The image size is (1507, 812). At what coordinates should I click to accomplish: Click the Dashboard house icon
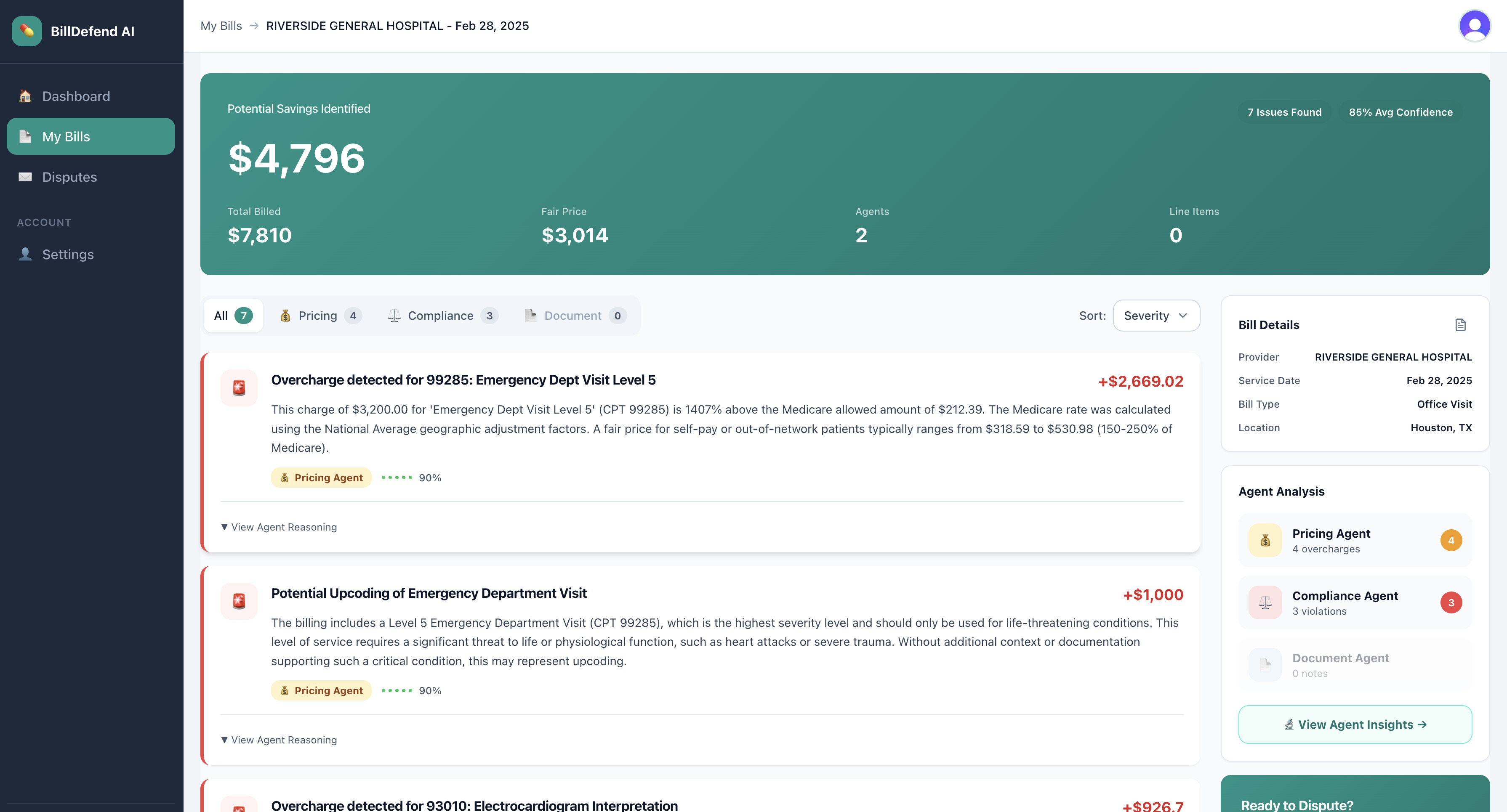coord(25,96)
